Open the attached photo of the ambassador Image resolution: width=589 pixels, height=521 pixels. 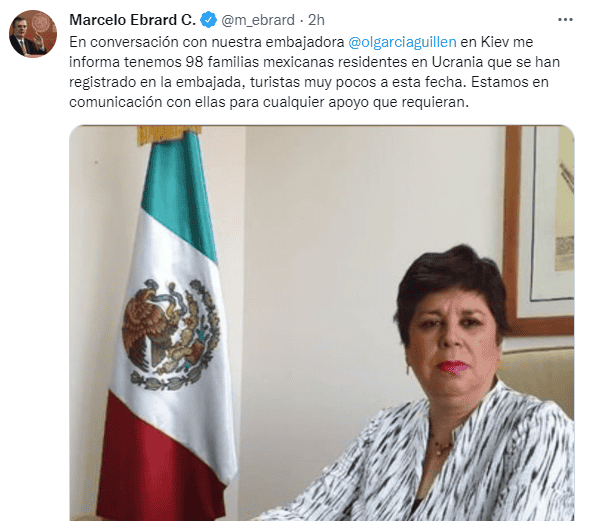pos(322,323)
